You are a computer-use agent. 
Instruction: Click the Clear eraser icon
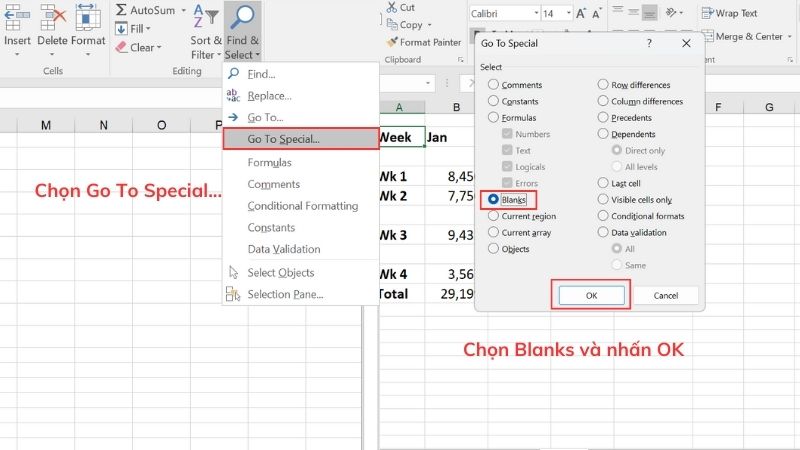click(x=121, y=47)
